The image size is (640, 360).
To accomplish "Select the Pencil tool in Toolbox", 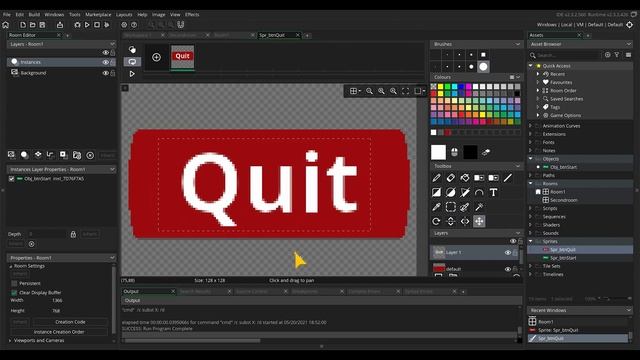I will point(436,178).
